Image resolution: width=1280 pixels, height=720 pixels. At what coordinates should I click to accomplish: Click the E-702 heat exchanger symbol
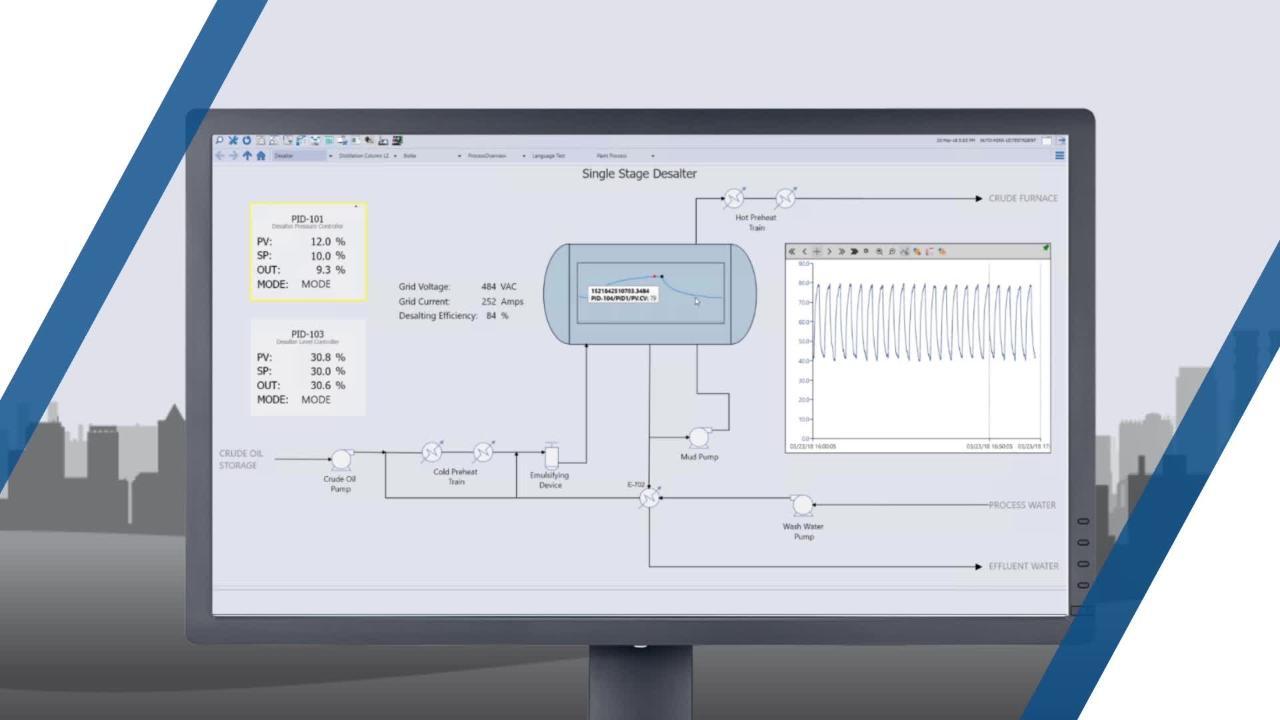(x=650, y=497)
